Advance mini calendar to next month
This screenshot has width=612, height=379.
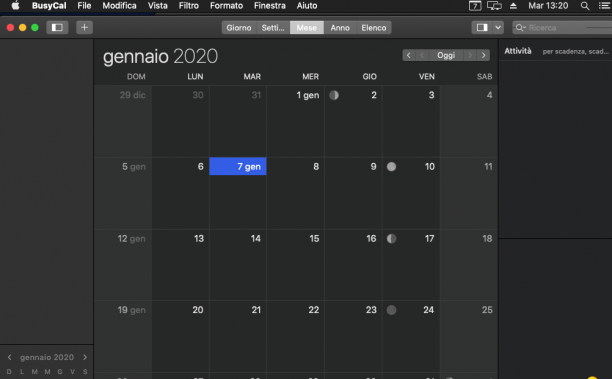coord(85,357)
